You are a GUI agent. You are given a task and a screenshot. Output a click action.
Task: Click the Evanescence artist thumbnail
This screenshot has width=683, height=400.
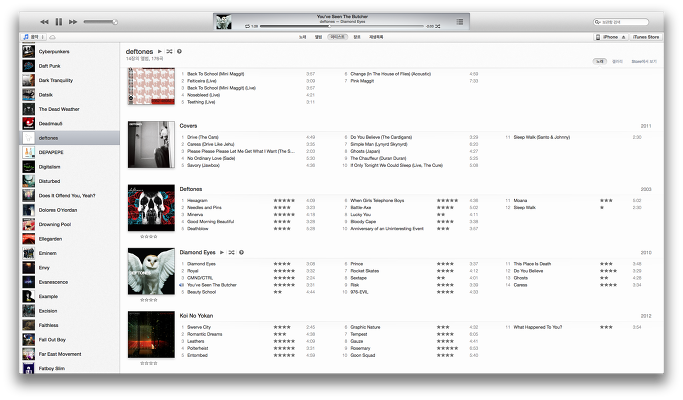[x=29, y=282]
